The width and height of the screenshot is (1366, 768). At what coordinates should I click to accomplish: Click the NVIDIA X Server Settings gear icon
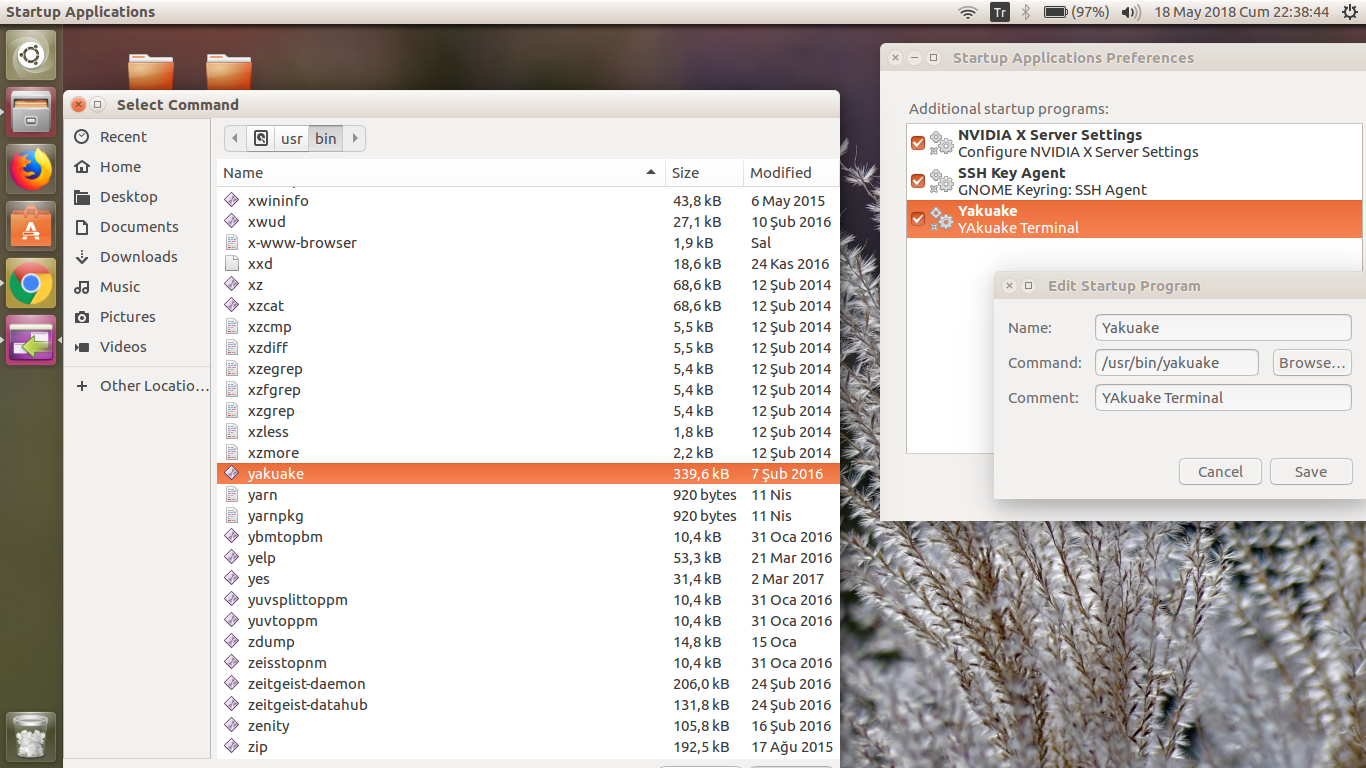(x=941, y=143)
